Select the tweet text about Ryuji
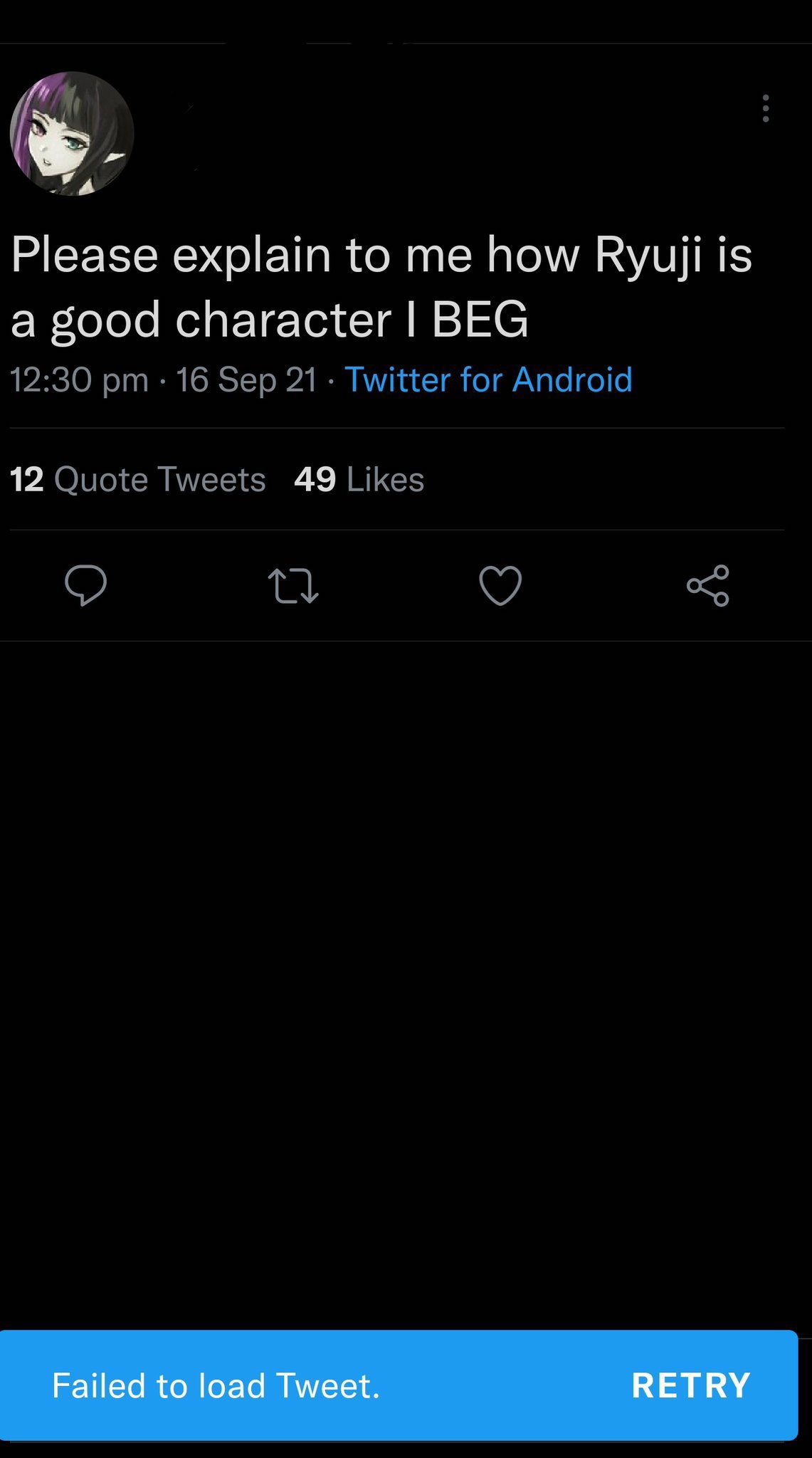The height and width of the screenshot is (1458, 812). [x=381, y=287]
